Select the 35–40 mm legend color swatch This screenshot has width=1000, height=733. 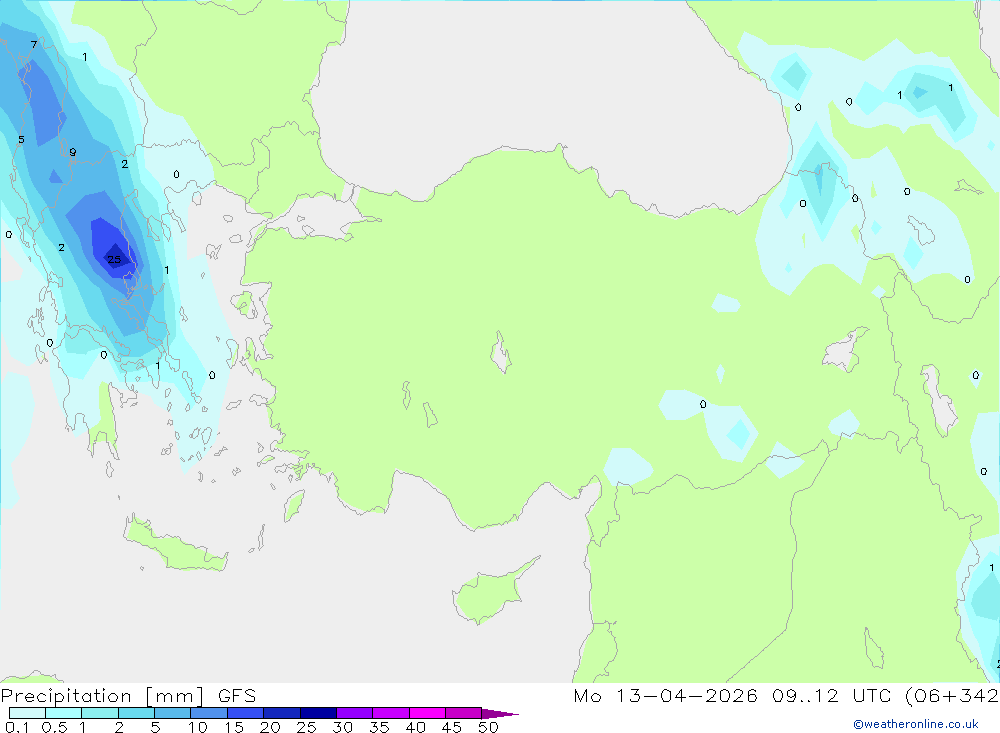[x=390, y=713]
